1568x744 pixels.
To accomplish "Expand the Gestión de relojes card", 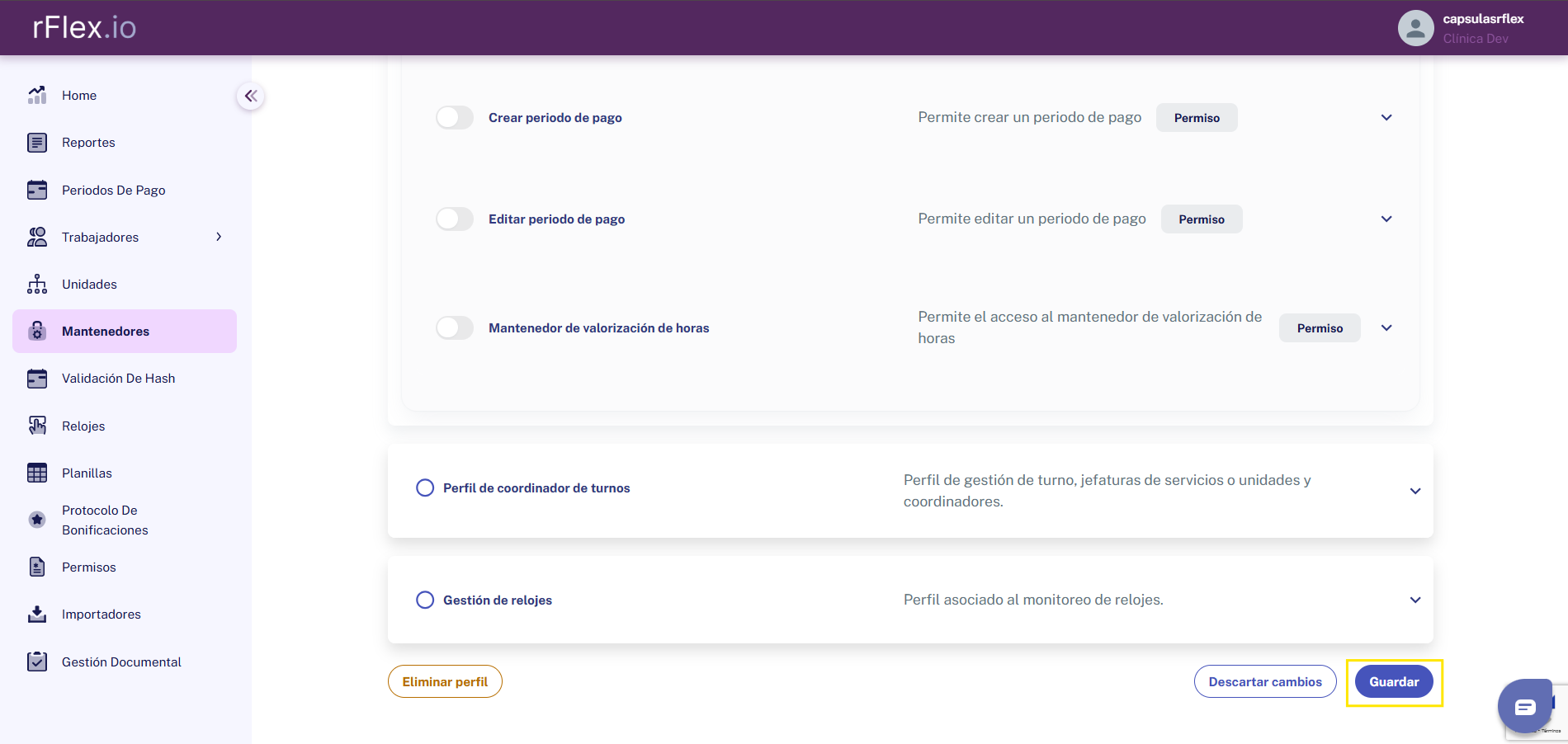I will (1415, 600).
